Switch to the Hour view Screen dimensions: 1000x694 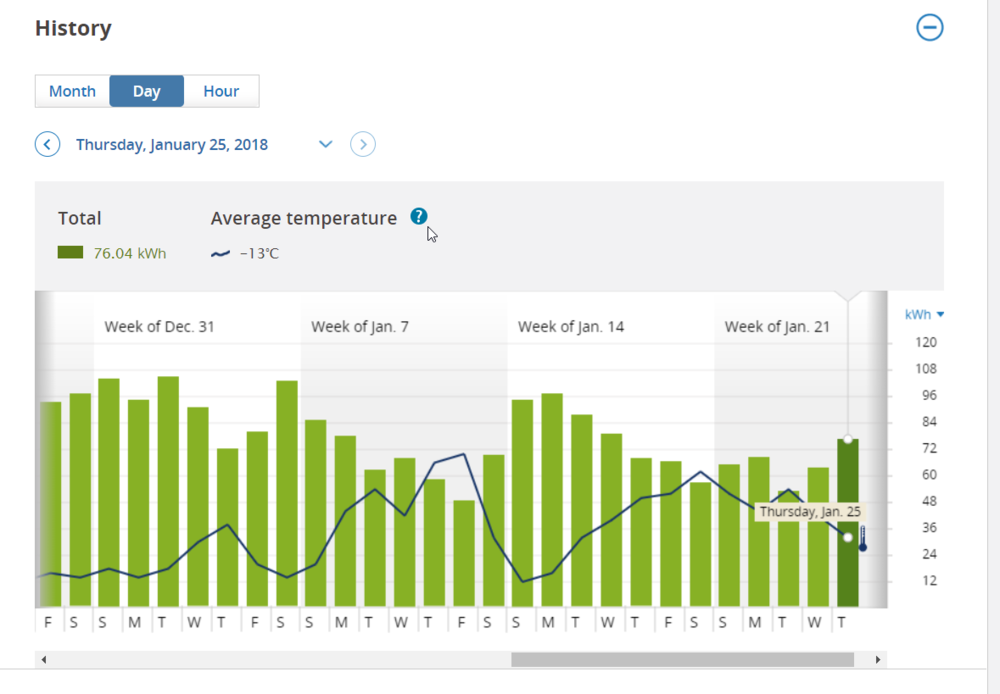[x=221, y=91]
